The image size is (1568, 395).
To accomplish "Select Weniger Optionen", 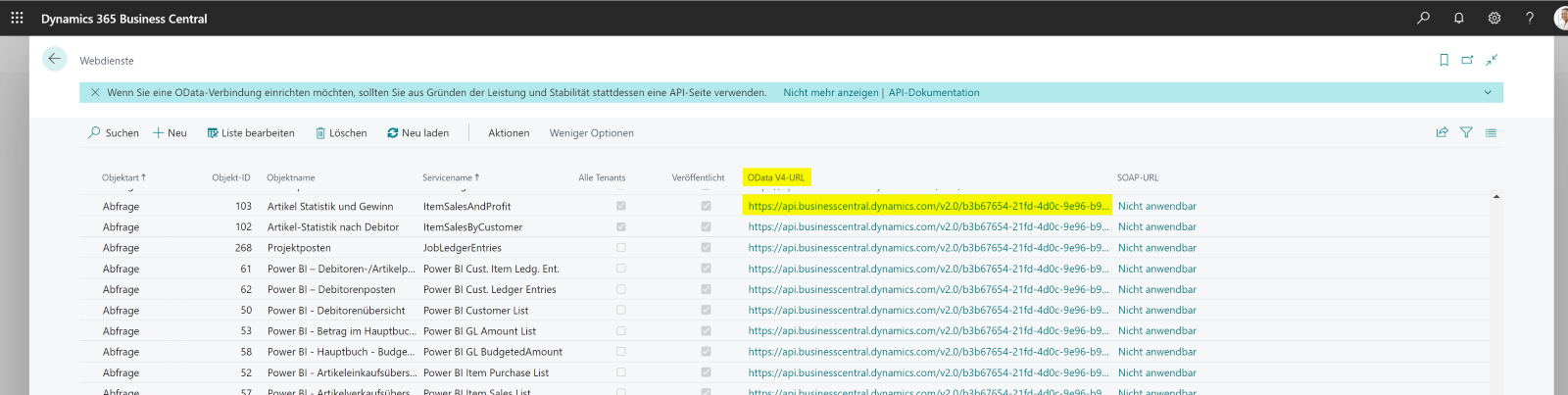I will click(592, 132).
